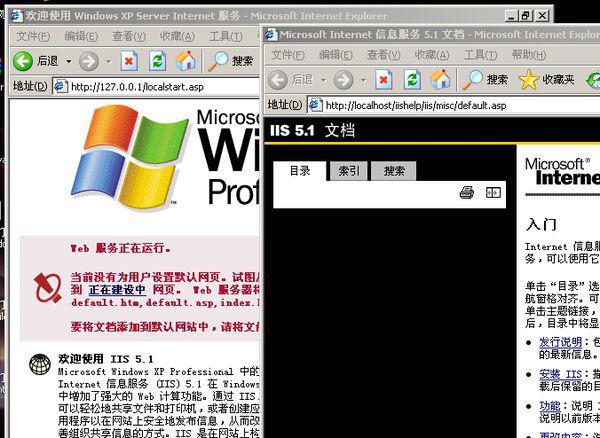Click address field with 127.0.0.1/localstart.asp
Screen dimensions: 600x438
[x=156, y=86]
